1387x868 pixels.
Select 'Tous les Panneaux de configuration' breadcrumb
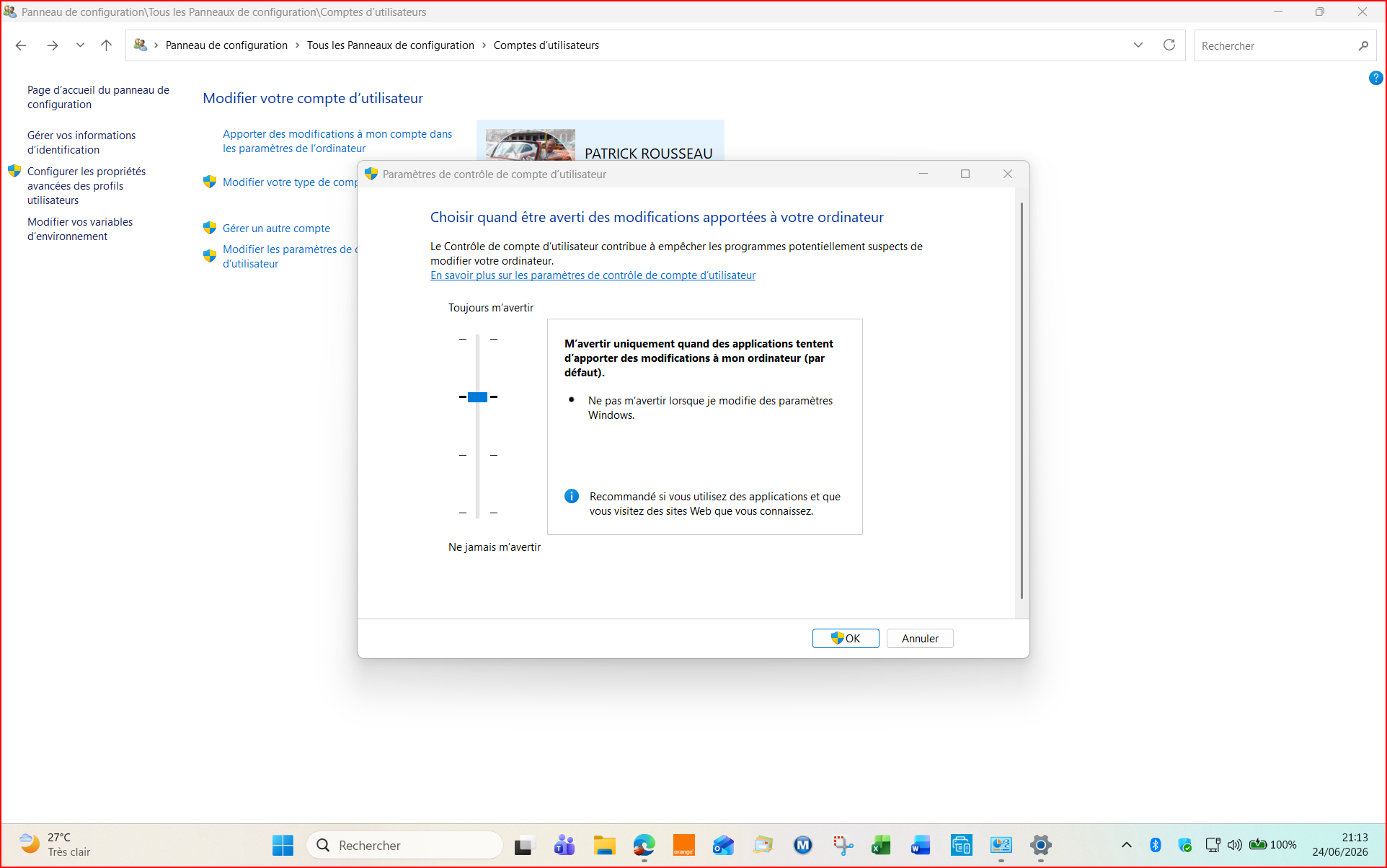tap(390, 45)
